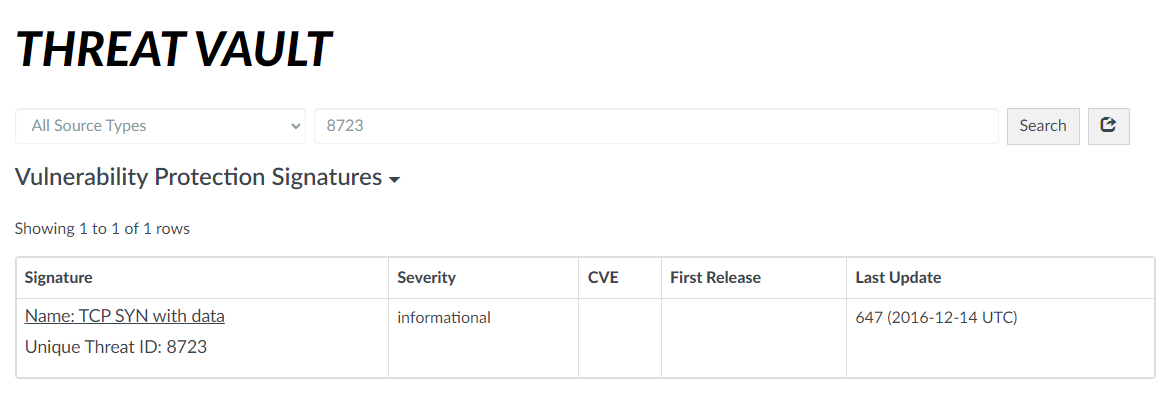This screenshot has width=1175, height=405.
Task: Click the Last Update column header
Action: pyautogui.click(x=898, y=278)
